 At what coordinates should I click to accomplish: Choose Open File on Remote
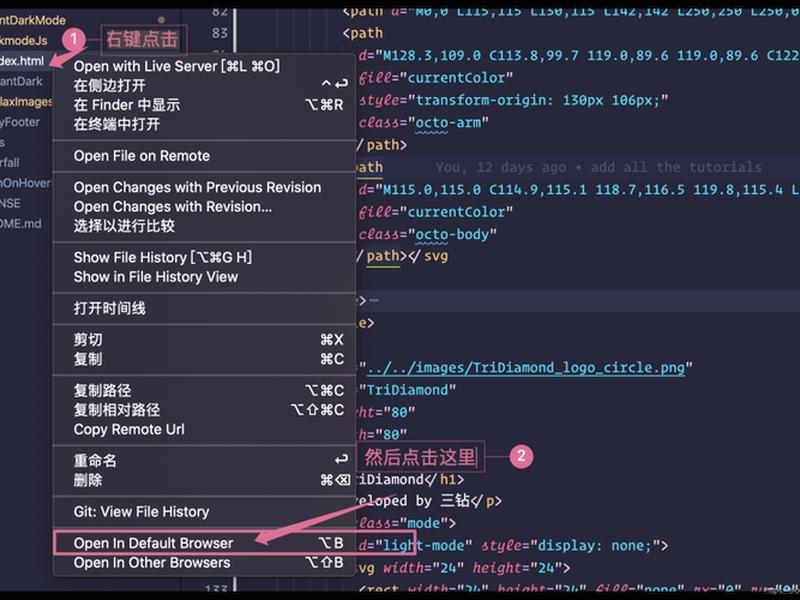click(204, 156)
